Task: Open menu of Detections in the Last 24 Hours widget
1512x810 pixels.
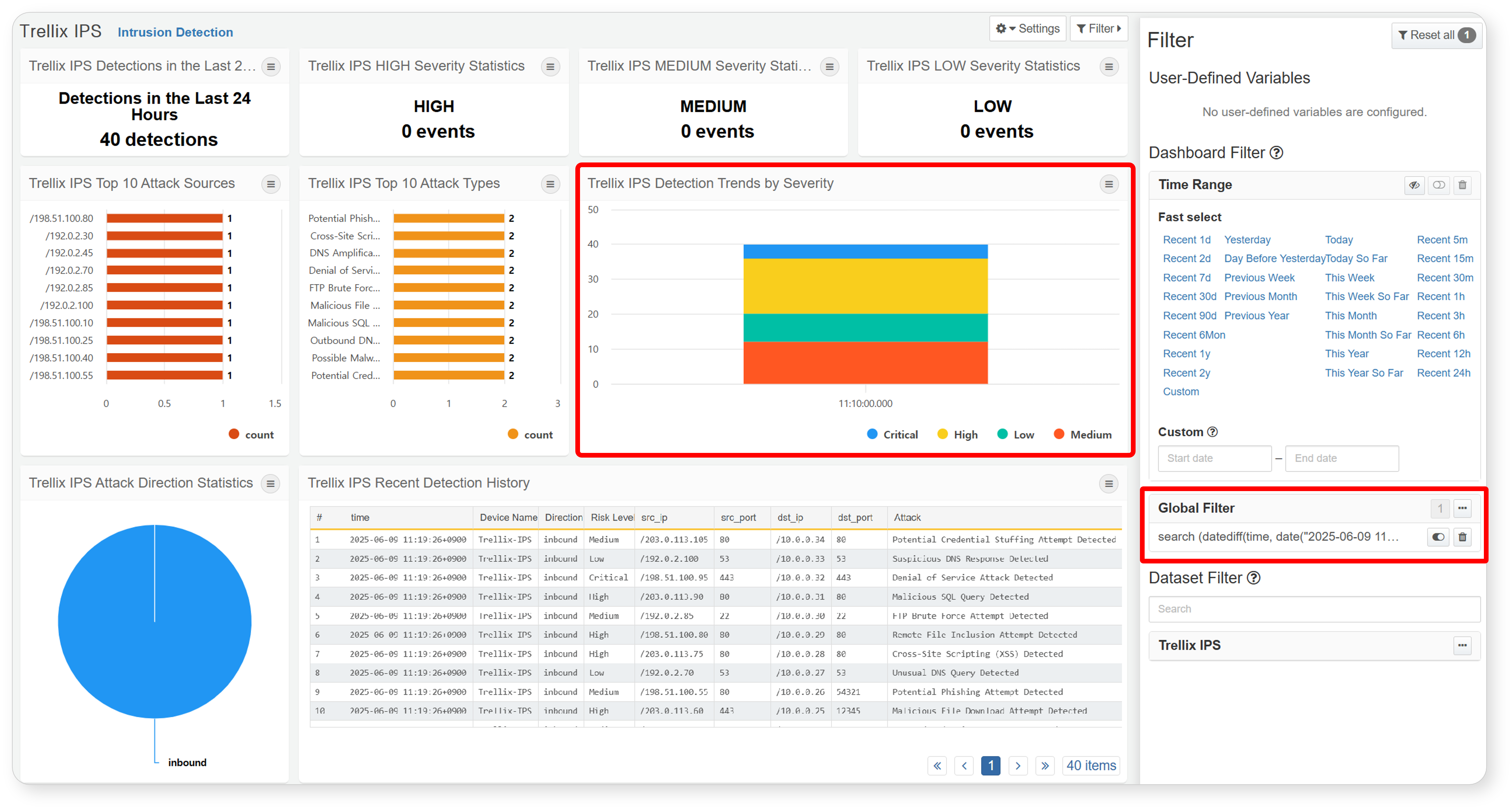Action: (x=271, y=67)
